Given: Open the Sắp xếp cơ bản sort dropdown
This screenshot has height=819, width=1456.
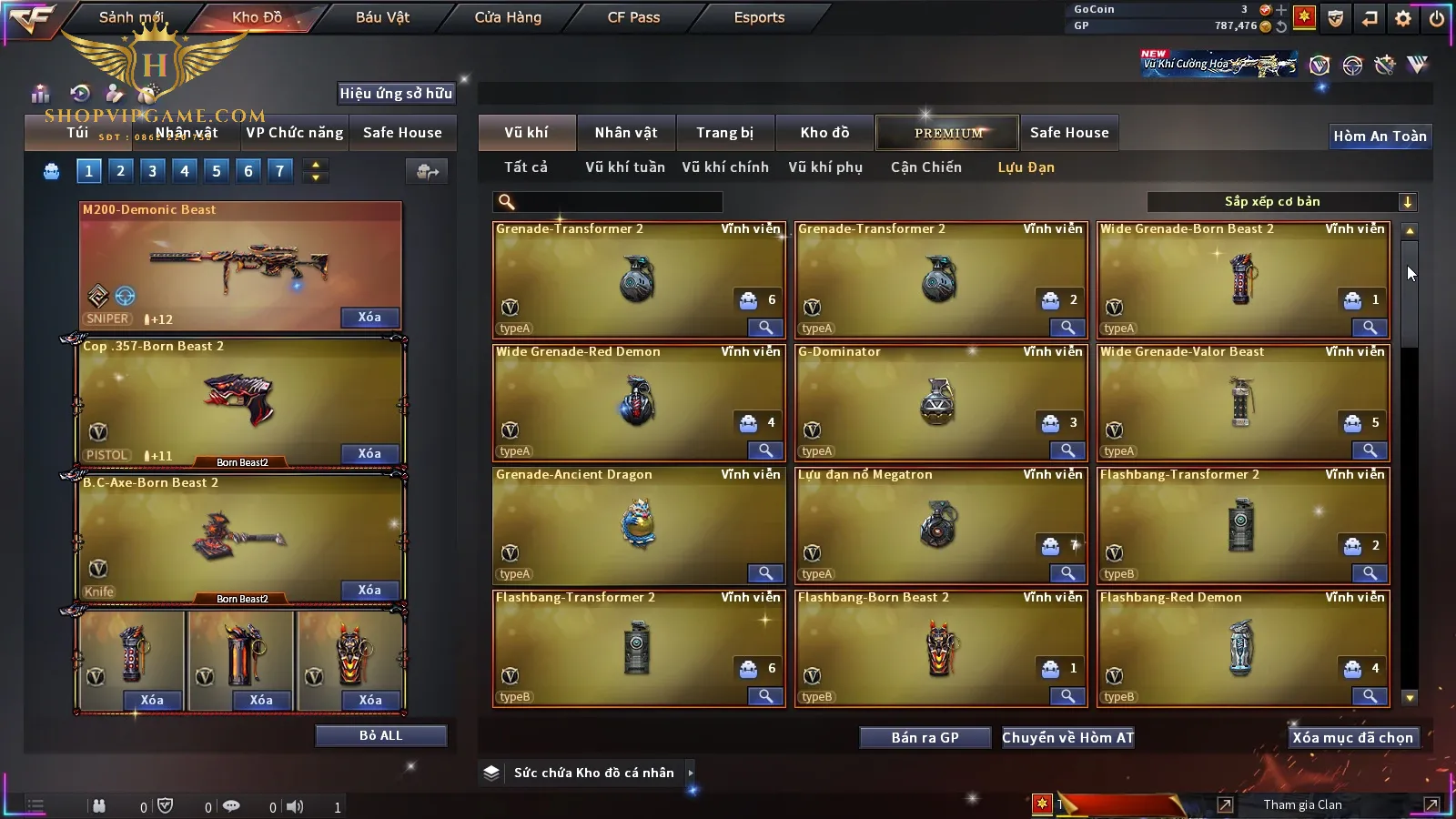Looking at the screenshot, I should click(x=1282, y=202).
